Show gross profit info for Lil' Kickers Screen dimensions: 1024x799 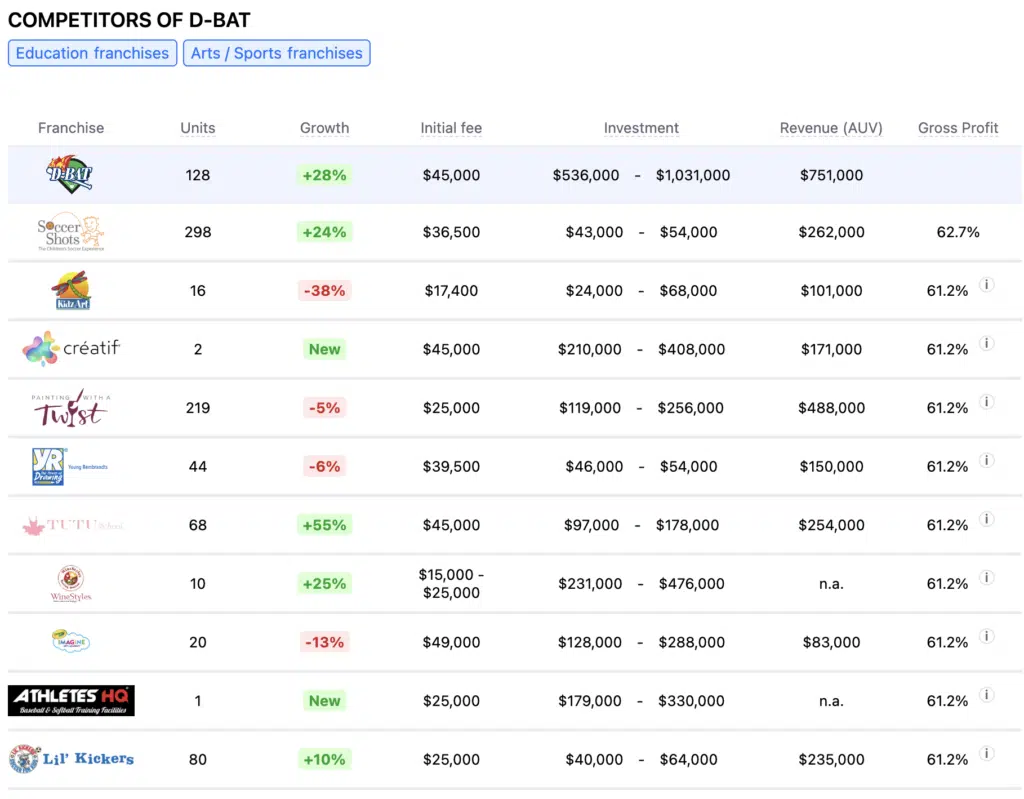[x=987, y=753]
